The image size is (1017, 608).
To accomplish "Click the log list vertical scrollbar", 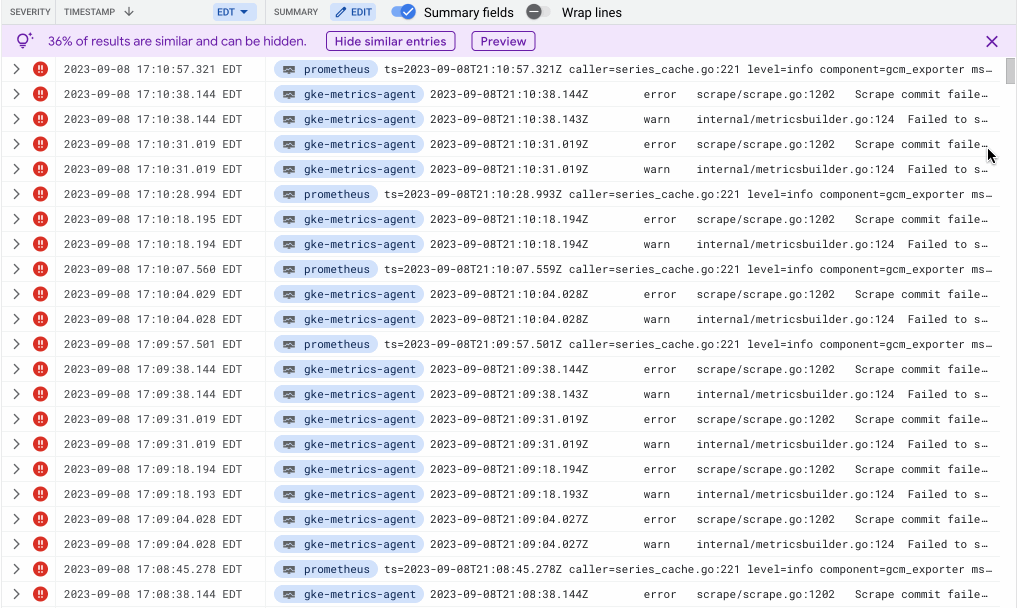I will (x=1010, y=70).
